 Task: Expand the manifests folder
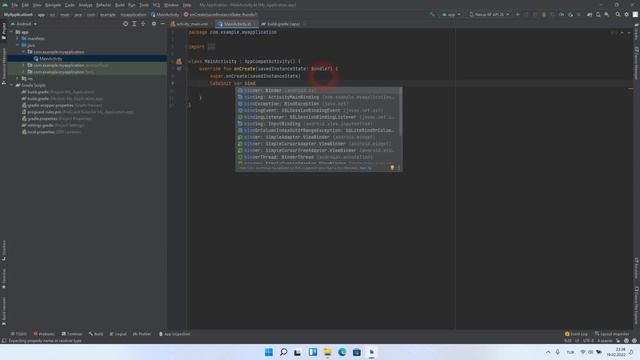coord(18,39)
